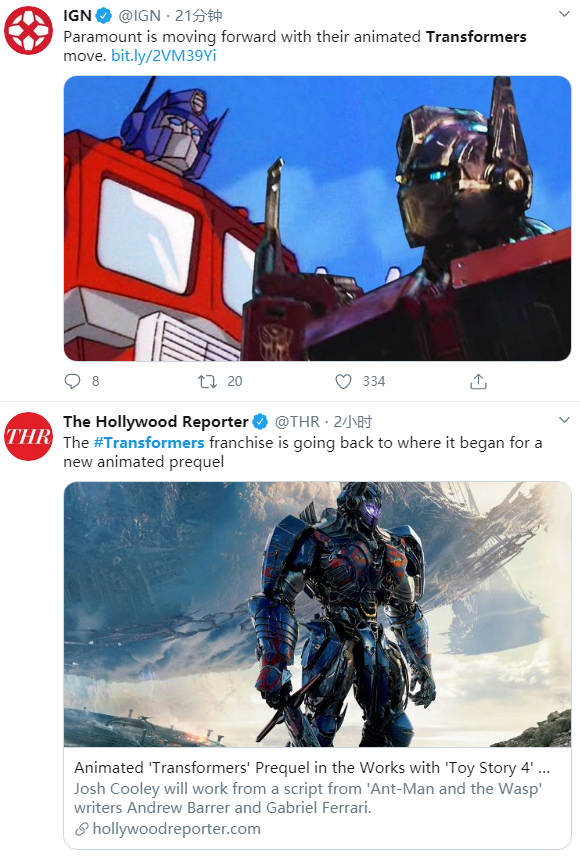Click IGN verified badge
Image resolution: width=580 pixels, height=856 pixels.
point(104,16)
